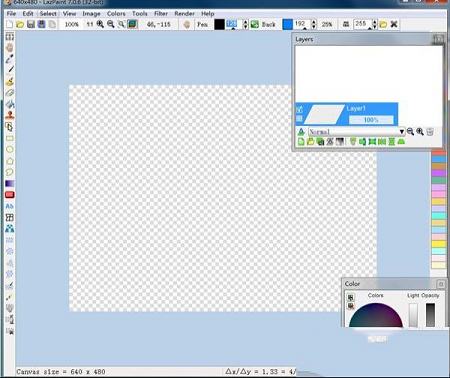
Task: Open the Select menu
Action: coord(48,14)
